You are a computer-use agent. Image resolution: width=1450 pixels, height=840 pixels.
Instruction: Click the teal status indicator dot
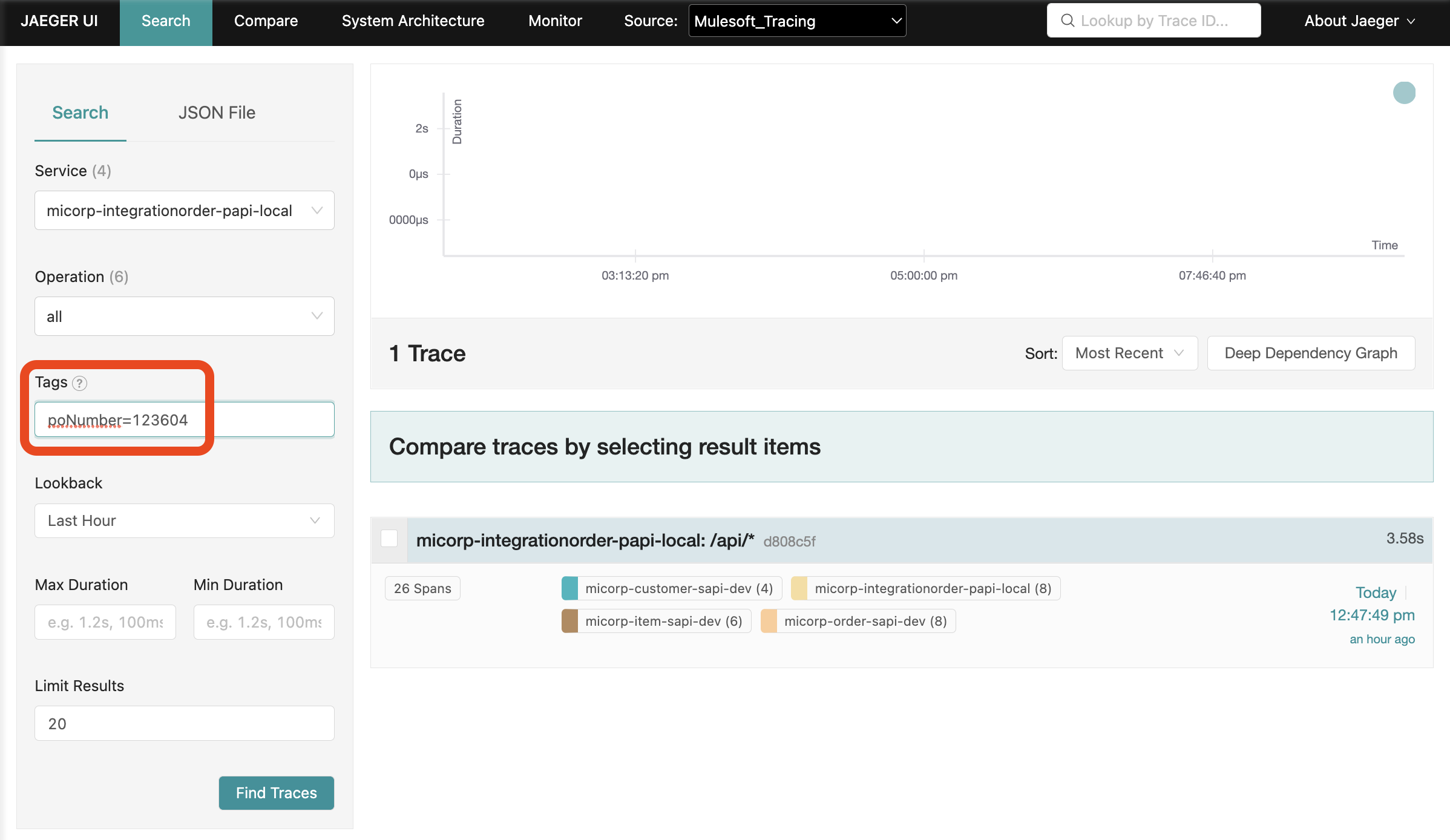pos(1405,93)
